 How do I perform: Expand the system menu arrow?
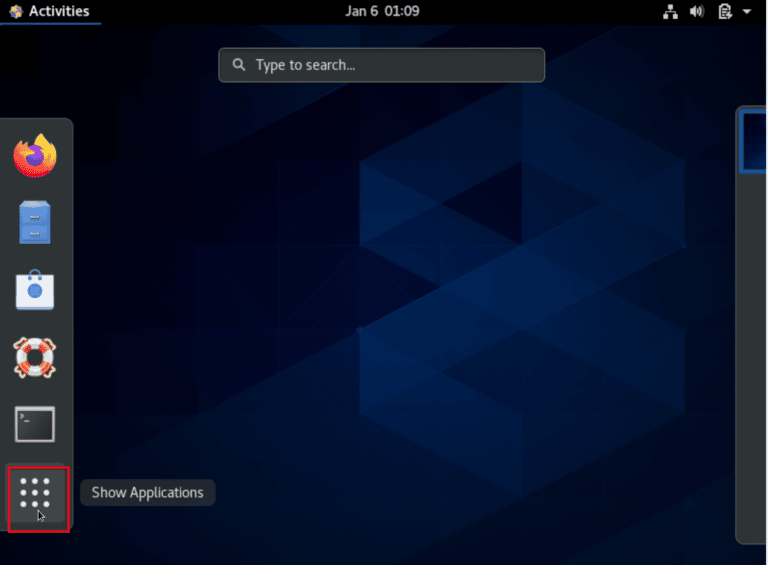pos(746,11)
